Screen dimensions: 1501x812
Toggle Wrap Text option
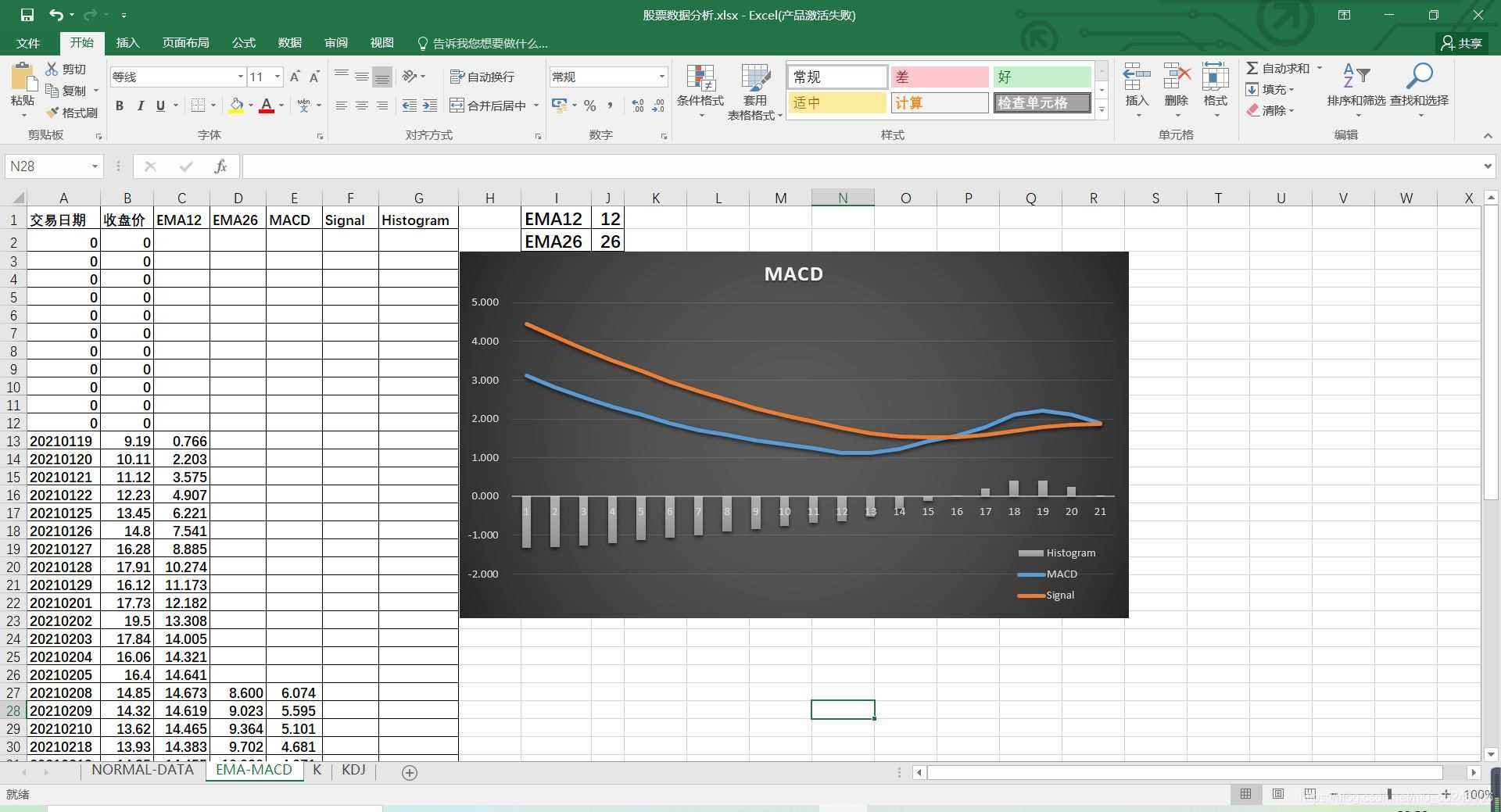(x=482, y=77)
